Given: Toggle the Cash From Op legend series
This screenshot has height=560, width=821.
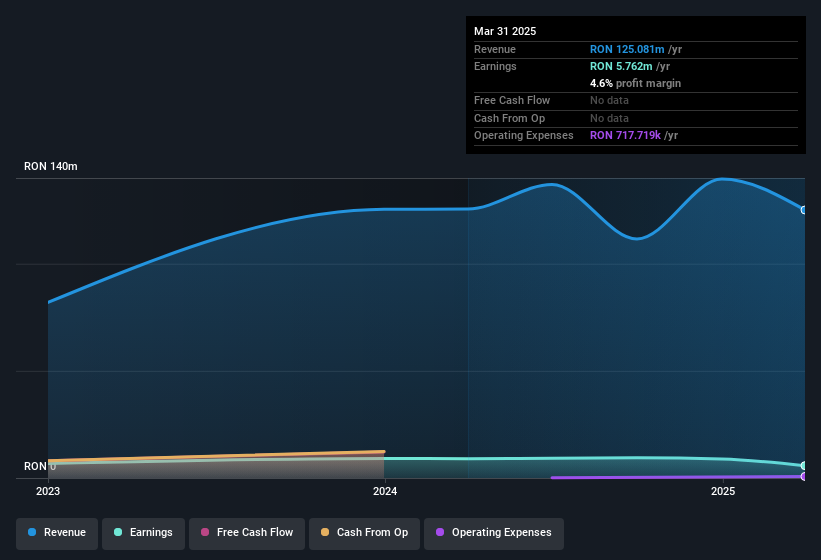Looking at the screenshot, I should (x=364, y=532).
